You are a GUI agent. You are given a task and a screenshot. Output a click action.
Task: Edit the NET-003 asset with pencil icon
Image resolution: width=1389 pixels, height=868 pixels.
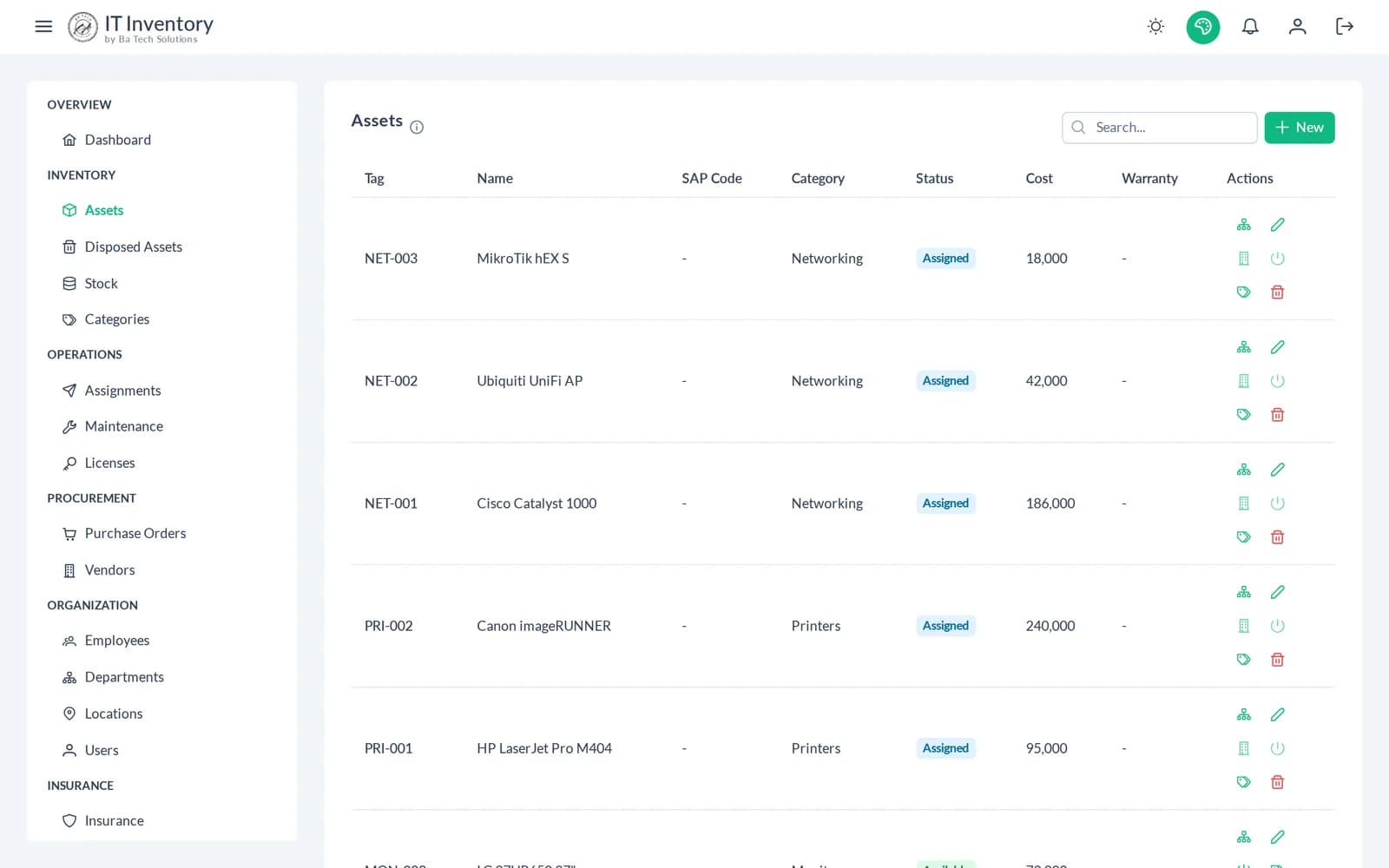(x=1277, y=225)
